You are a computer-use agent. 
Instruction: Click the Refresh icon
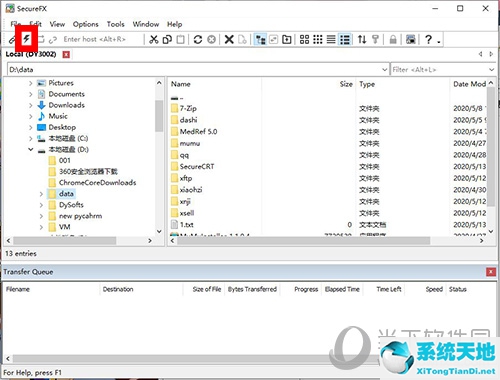point(198,39)
